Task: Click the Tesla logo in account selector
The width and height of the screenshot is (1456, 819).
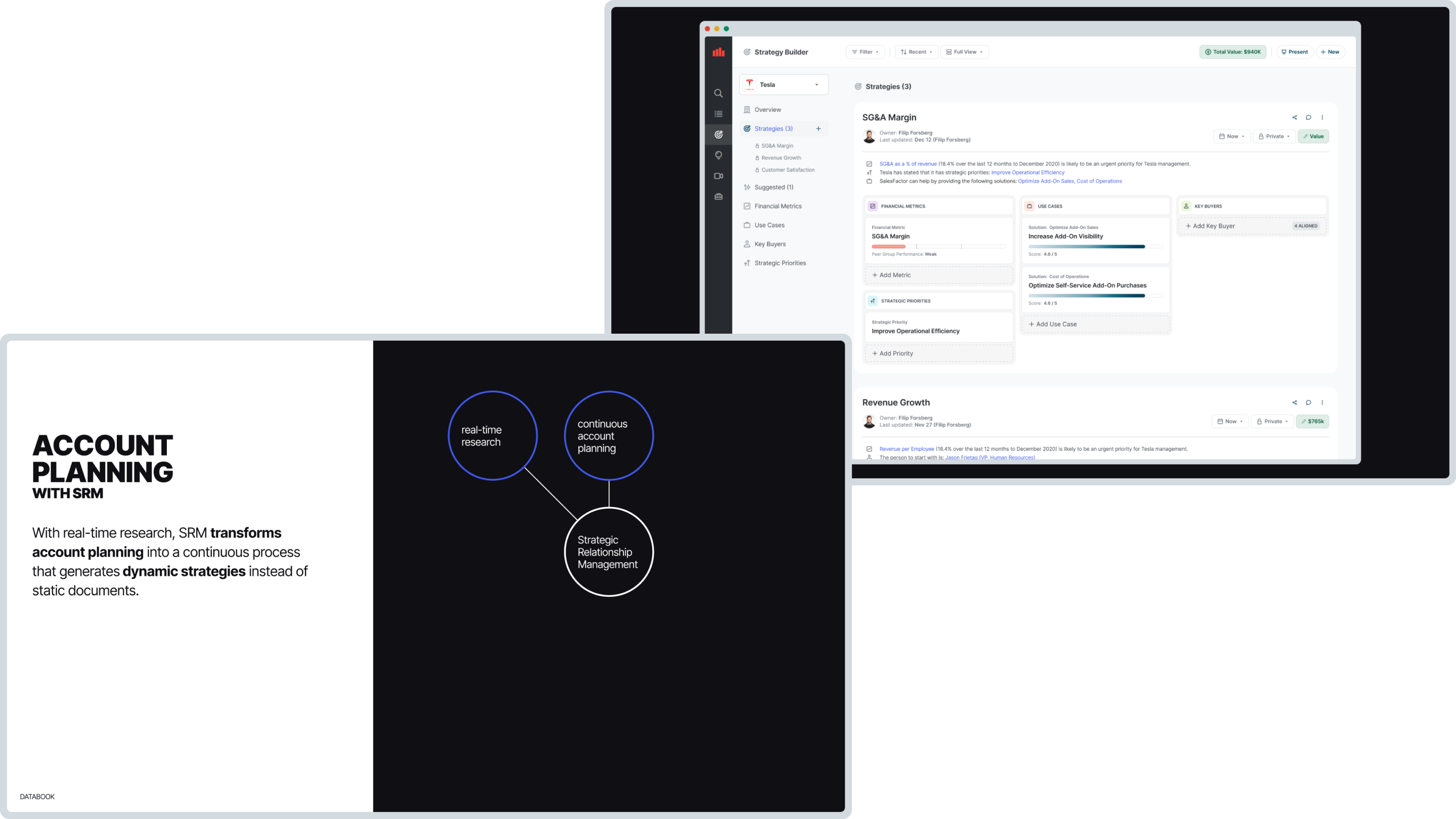Action: (x=749, y=85)
